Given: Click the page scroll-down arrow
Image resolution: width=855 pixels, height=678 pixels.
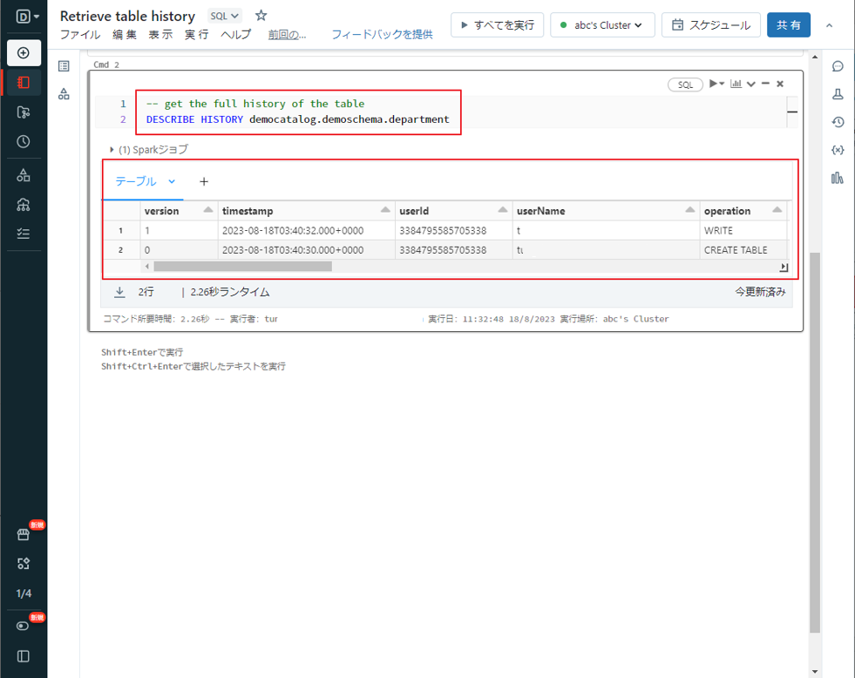Looking at the screenshot, I should tap(815, 671).
